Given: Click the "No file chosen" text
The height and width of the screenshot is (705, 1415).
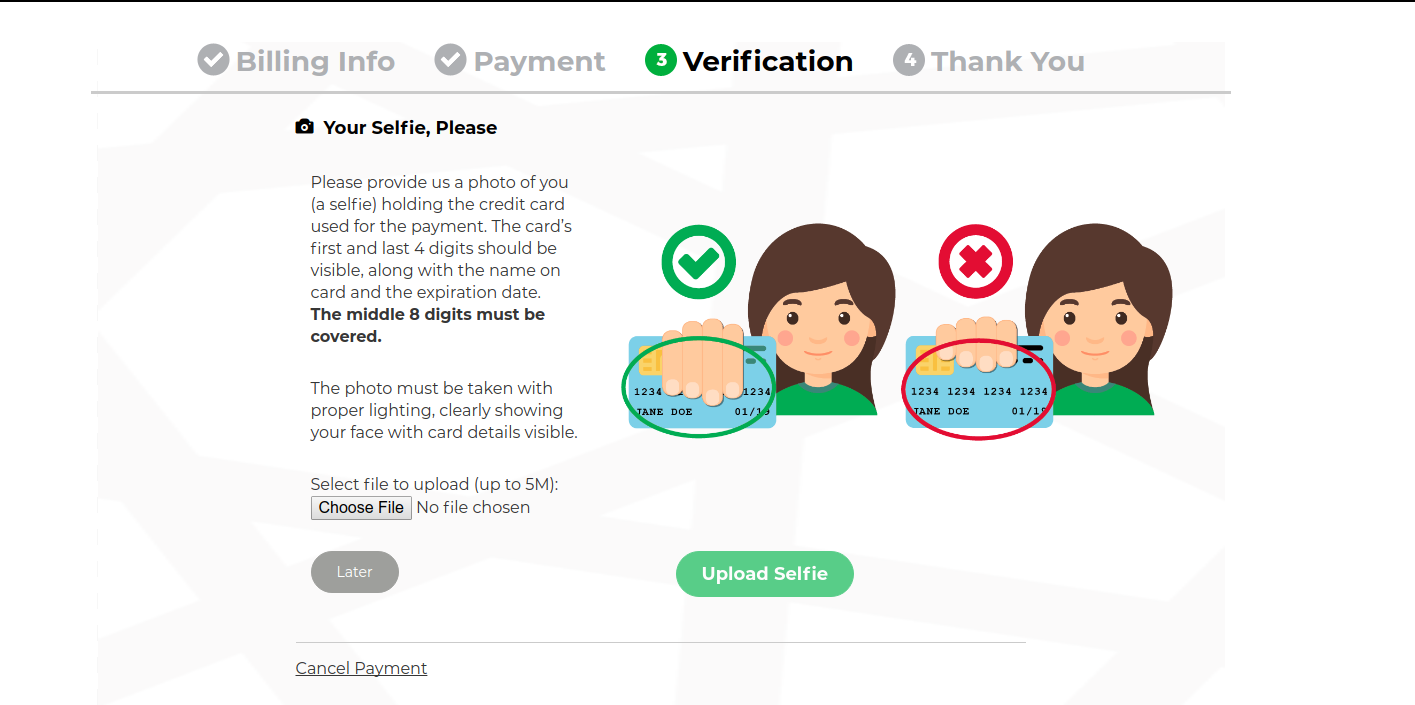Looking at the screenshot, I should pyautogui.click(x=473, y=507).
